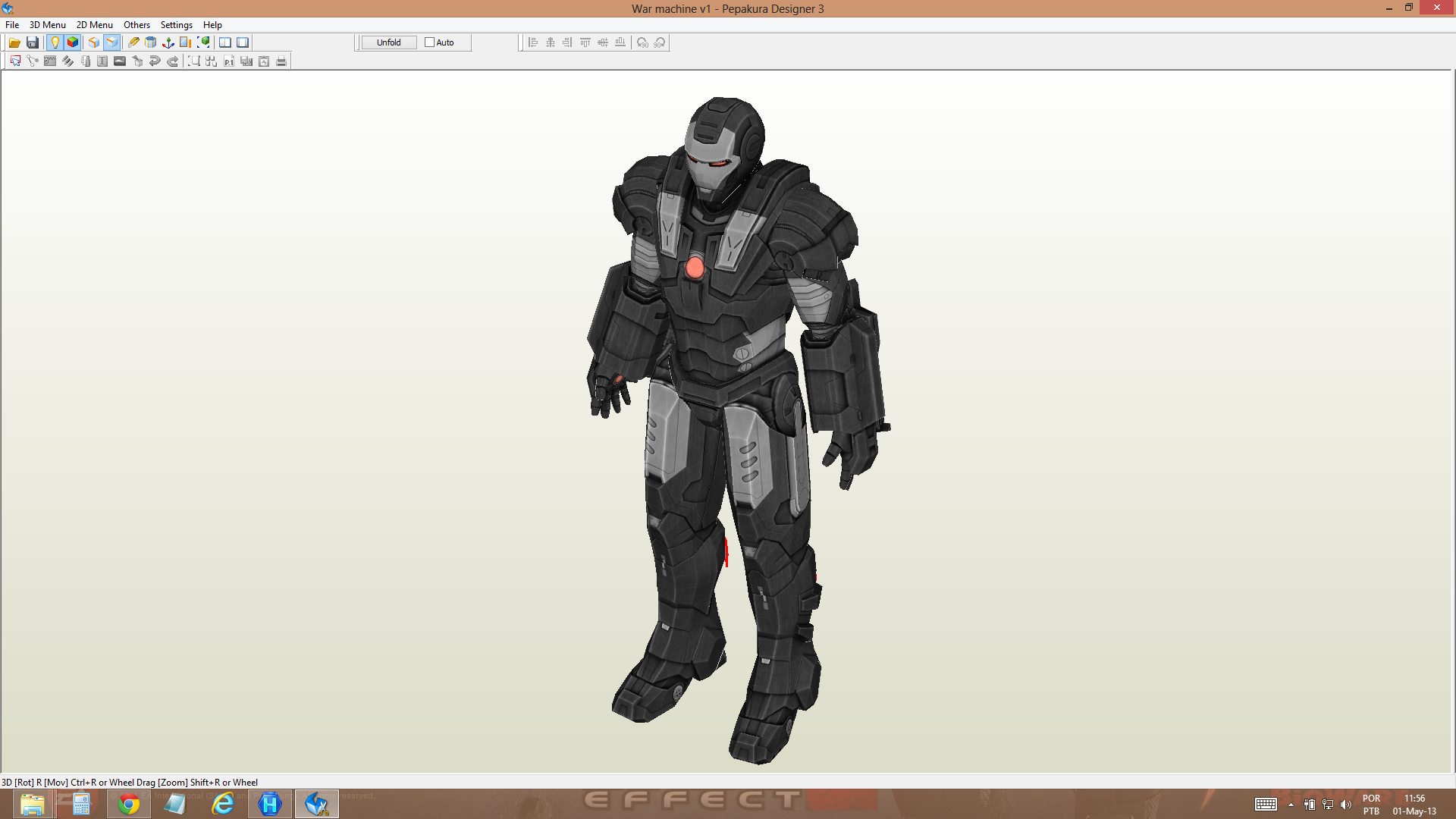Open Internet Explorer from the taskbar
The image size is (1456, 819).
[x=223, y=804]
